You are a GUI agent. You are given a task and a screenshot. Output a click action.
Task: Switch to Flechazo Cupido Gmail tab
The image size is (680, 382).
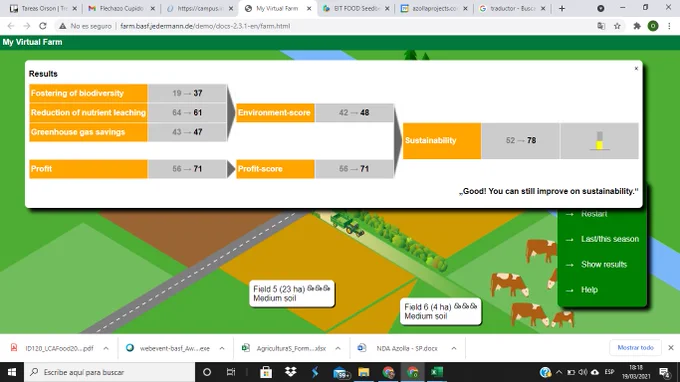(x=121, y=8)
